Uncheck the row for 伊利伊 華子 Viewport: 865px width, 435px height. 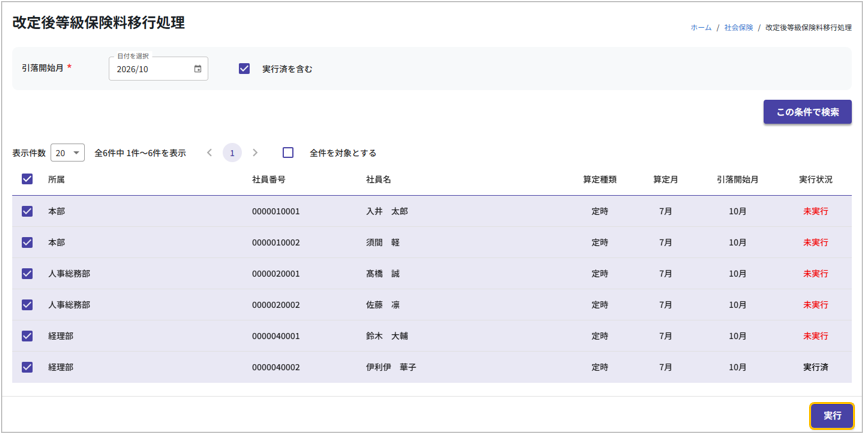pyautogui.click(x=27, y=367)
